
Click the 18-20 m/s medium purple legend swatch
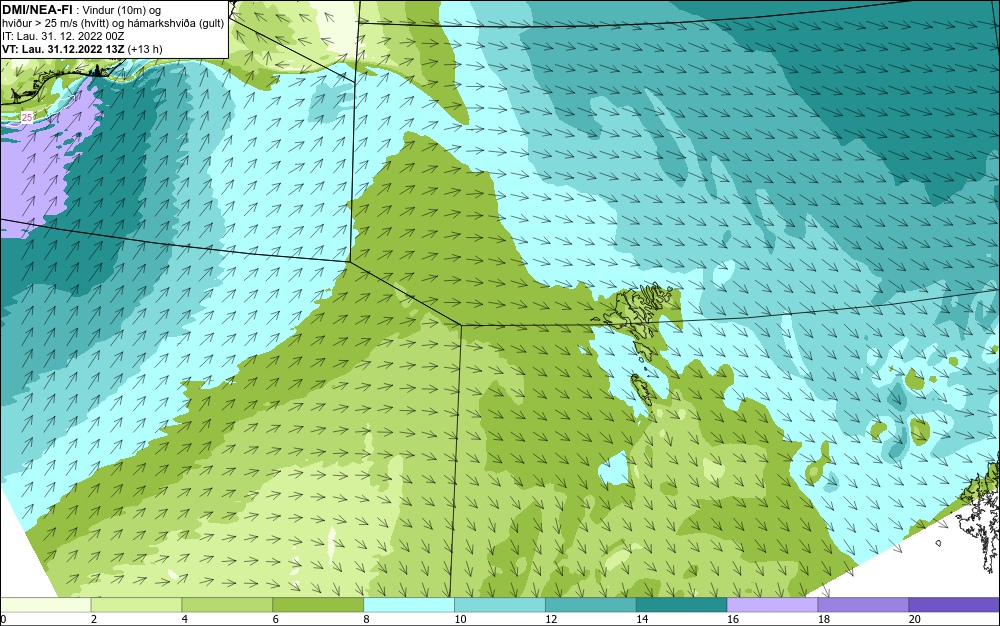click(x=864, y=605)
